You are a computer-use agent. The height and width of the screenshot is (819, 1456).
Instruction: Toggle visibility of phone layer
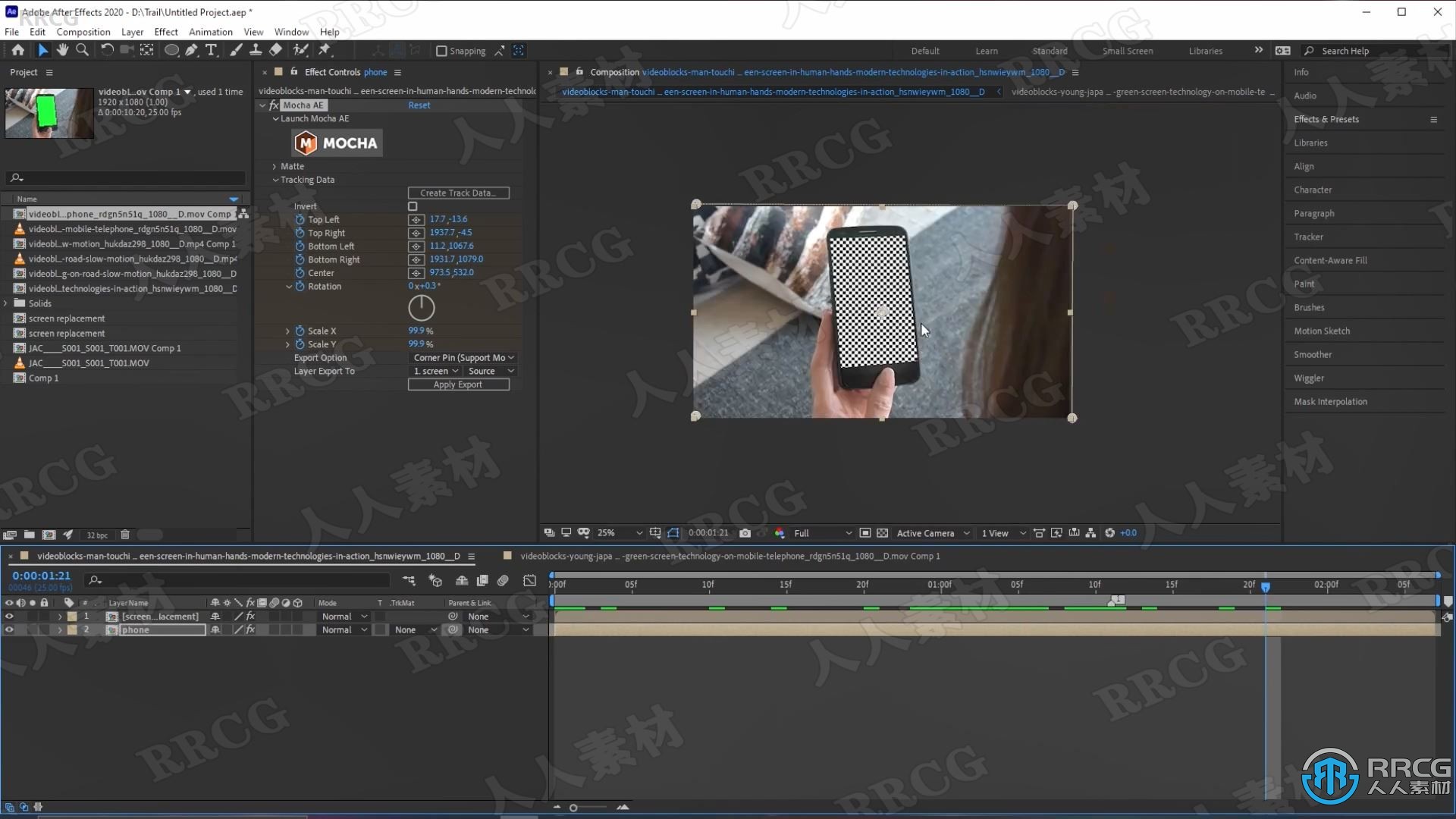tap(8, 629)
